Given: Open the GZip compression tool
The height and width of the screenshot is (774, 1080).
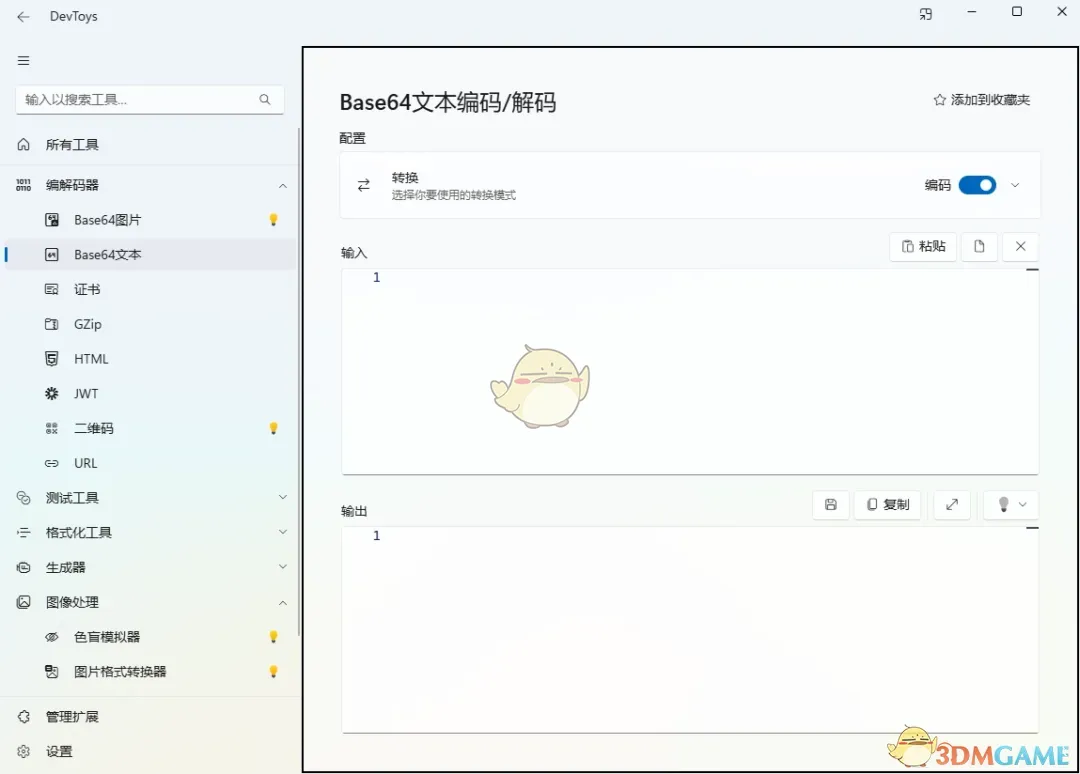Looking at the screenshot, I should 86,323.
